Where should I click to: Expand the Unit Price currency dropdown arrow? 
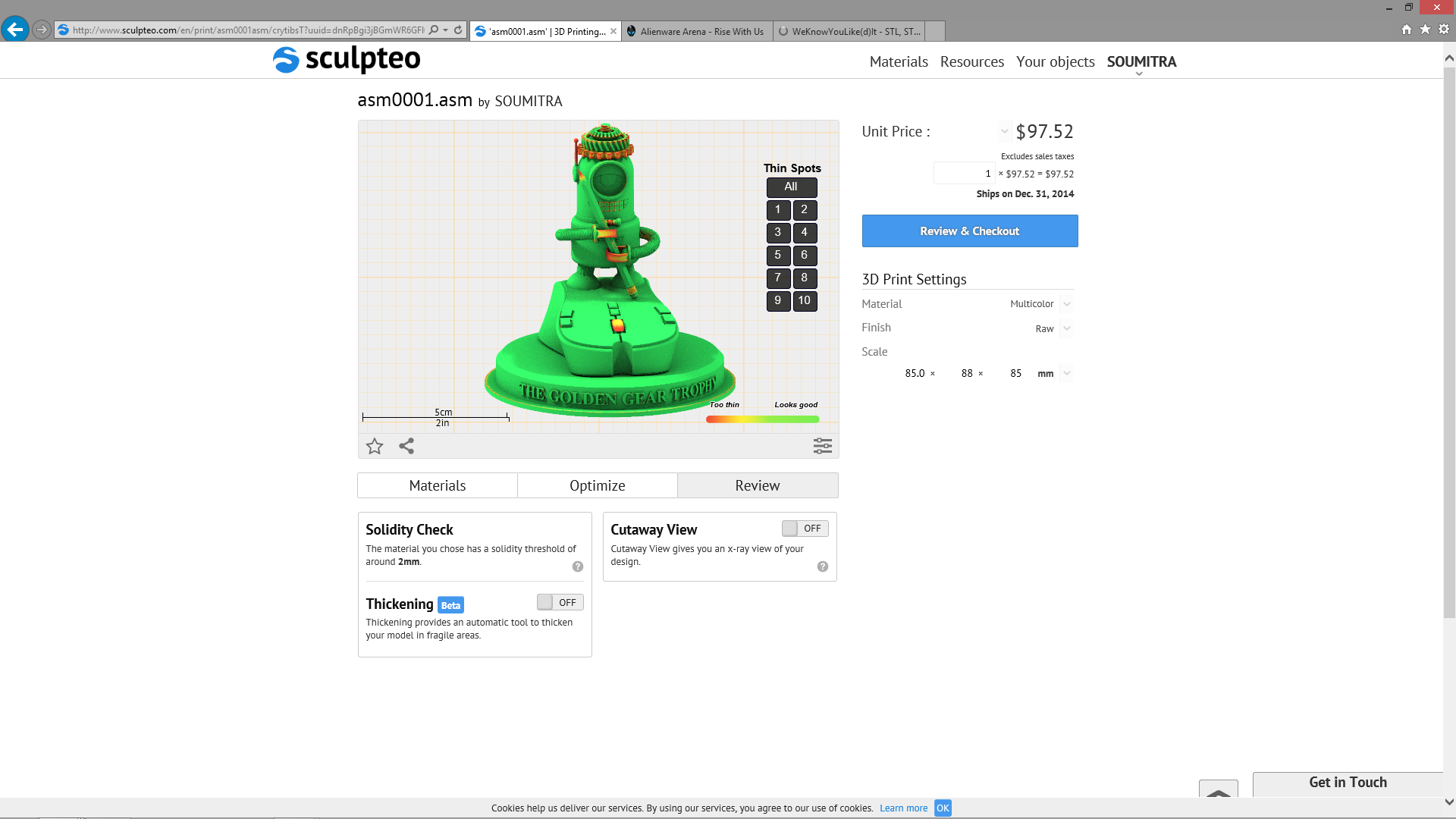(1005, 131)
